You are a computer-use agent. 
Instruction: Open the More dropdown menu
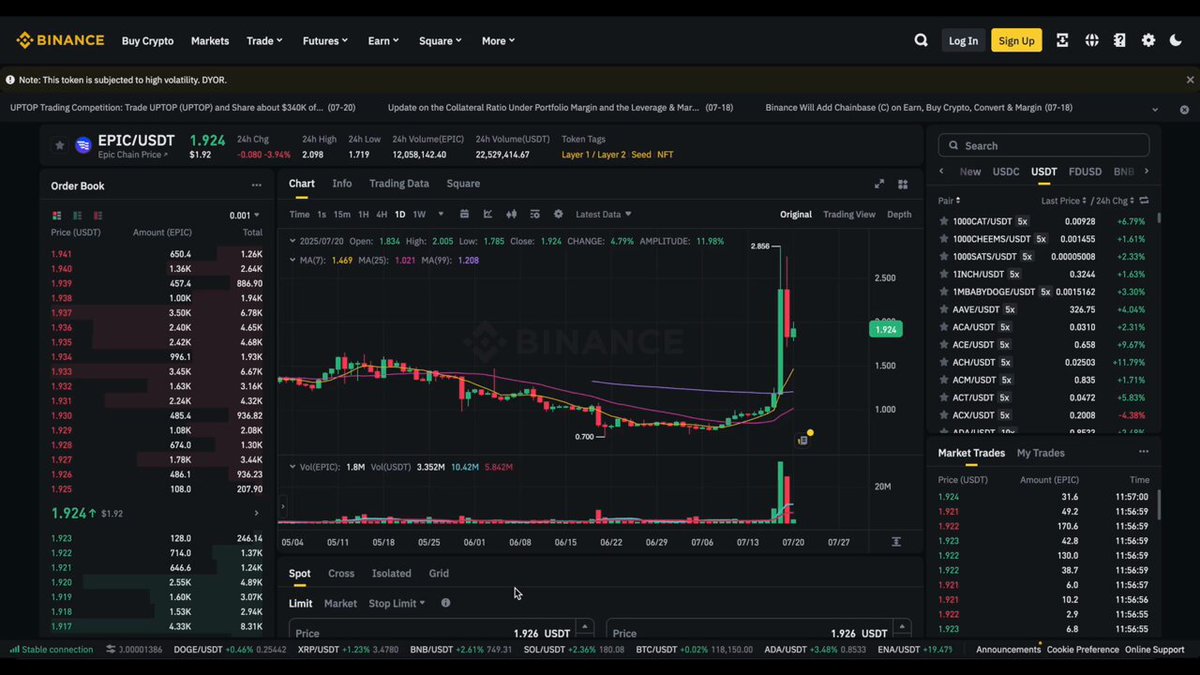click(498, 41)
